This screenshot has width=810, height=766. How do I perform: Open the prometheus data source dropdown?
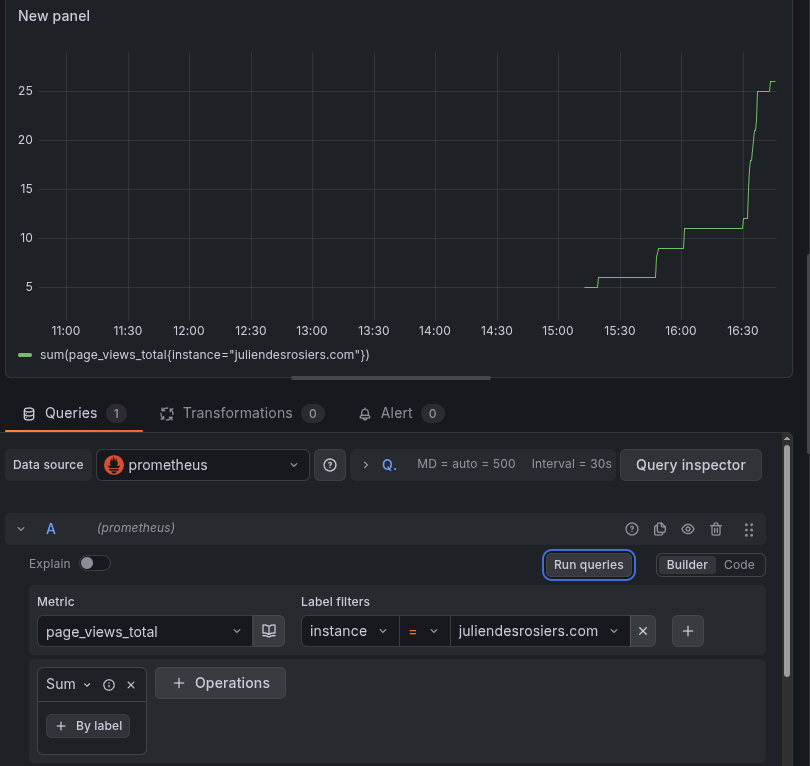202,464
